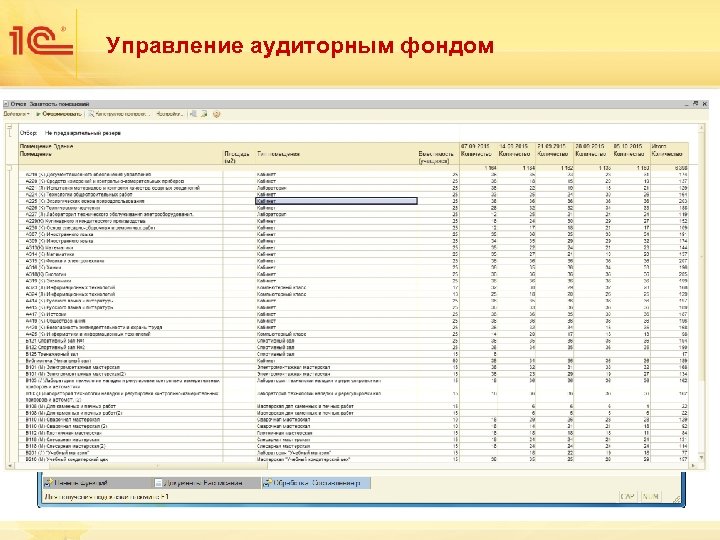The width and height of the screenshot is (720, 540).
Task: Click the toolbar icon left of the export icon
Action: 193,114
